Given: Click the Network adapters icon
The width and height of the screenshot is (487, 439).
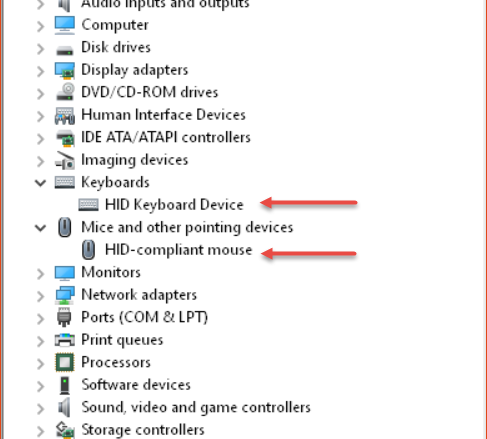Looking at the screenshot, I should (x=65, y=295).
